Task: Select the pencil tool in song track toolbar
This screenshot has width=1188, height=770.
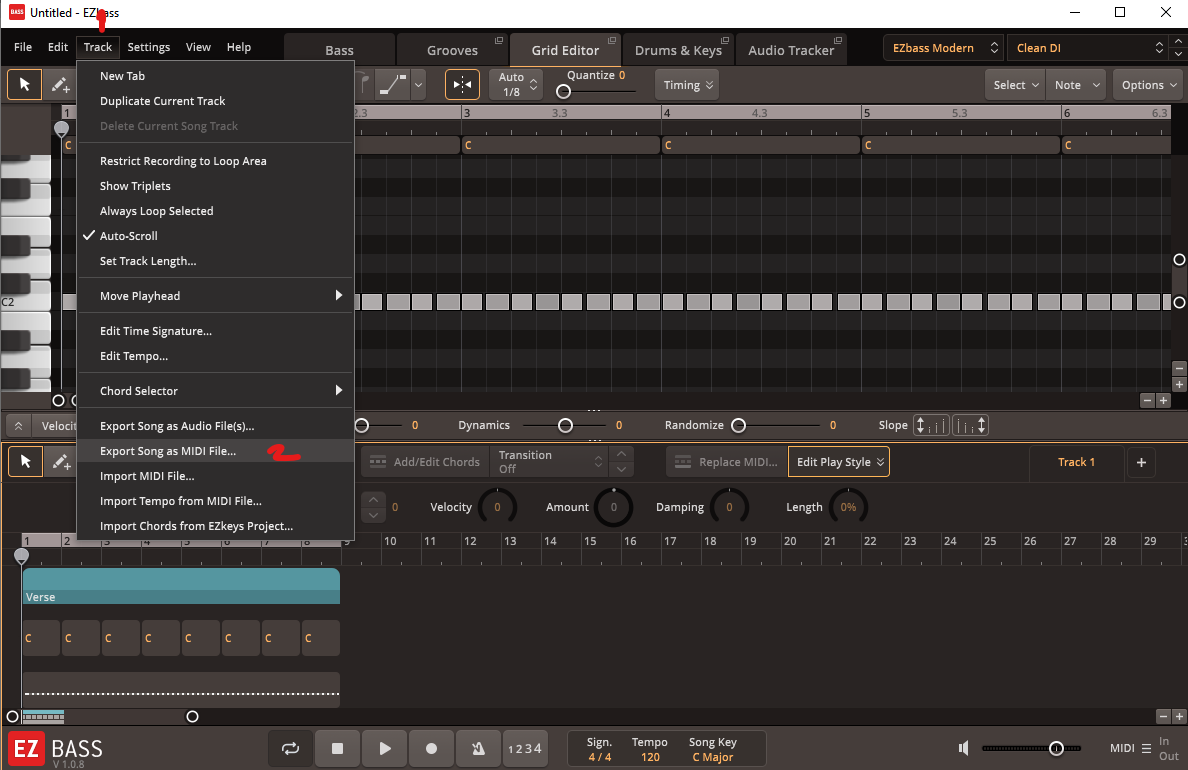Action: [60, 462]
